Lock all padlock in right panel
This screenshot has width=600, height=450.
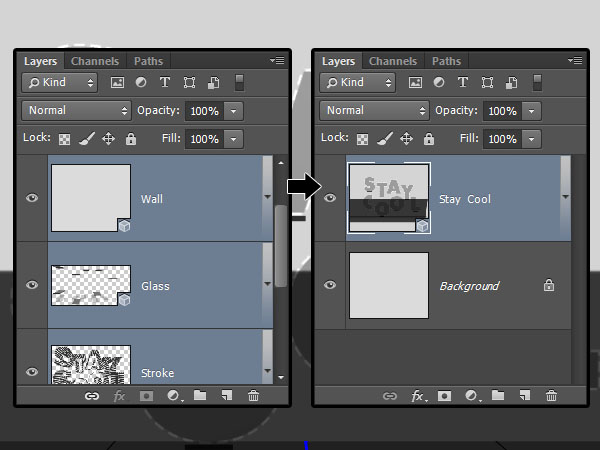coord(429,139)
